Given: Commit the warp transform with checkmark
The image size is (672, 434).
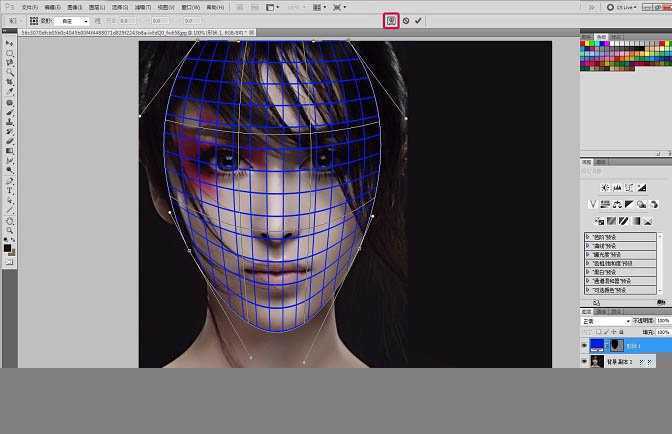Looking at the screenshot, I should pyautogui.click(x=418, y=21).
